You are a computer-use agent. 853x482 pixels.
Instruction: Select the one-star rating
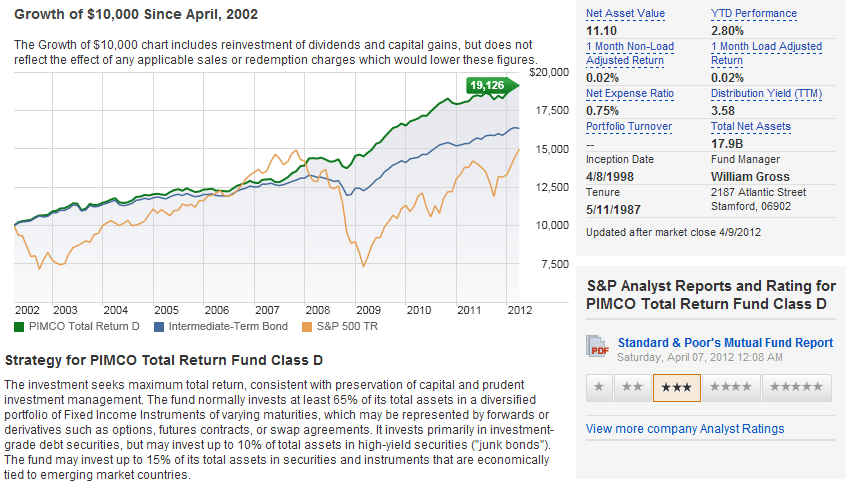598,387
